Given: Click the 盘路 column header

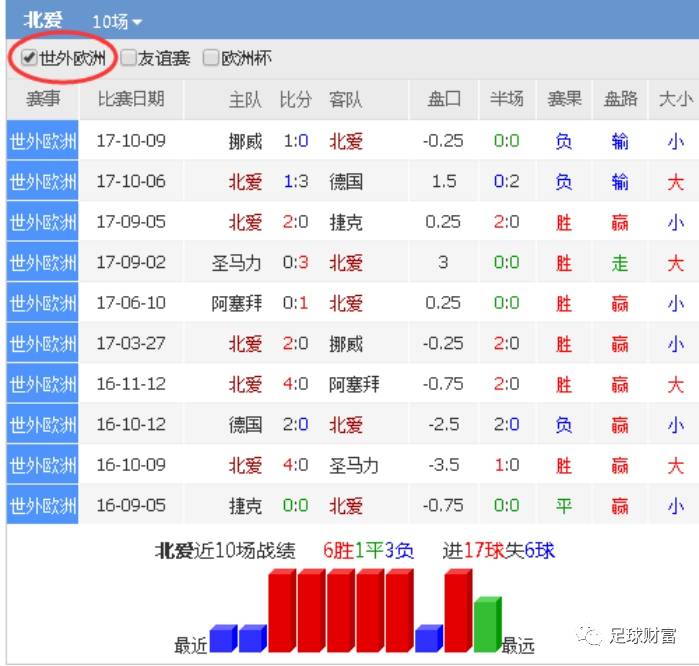Looking at the screenshot, I should click(x=620, y=99).
